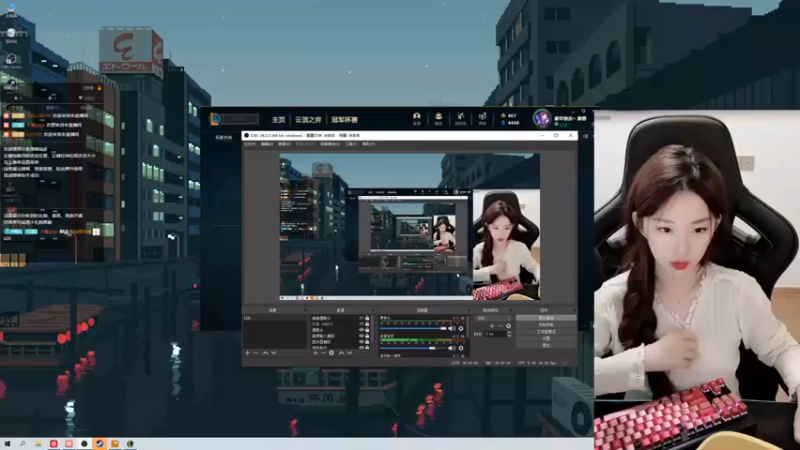Viewport: 800px width, 450px height.
Task: Toggle visibility eye of first source row
Action: (361, 318)
